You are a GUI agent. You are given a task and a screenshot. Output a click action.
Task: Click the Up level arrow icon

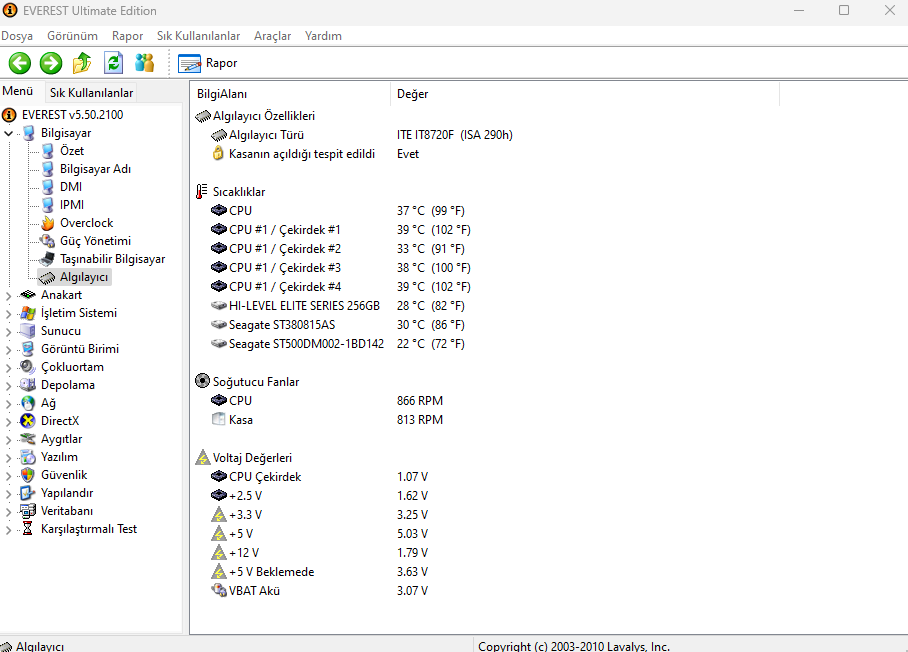click(x=82, y=63)
